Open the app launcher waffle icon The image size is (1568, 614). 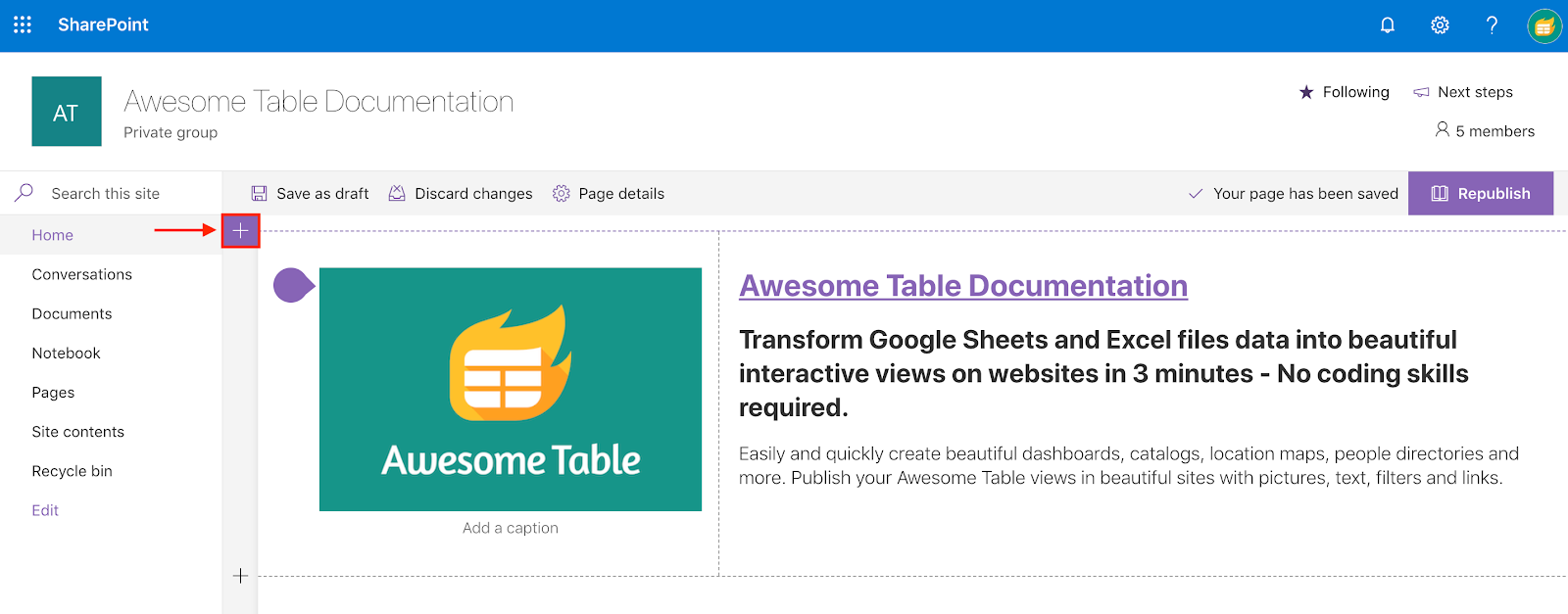(23, 24)
